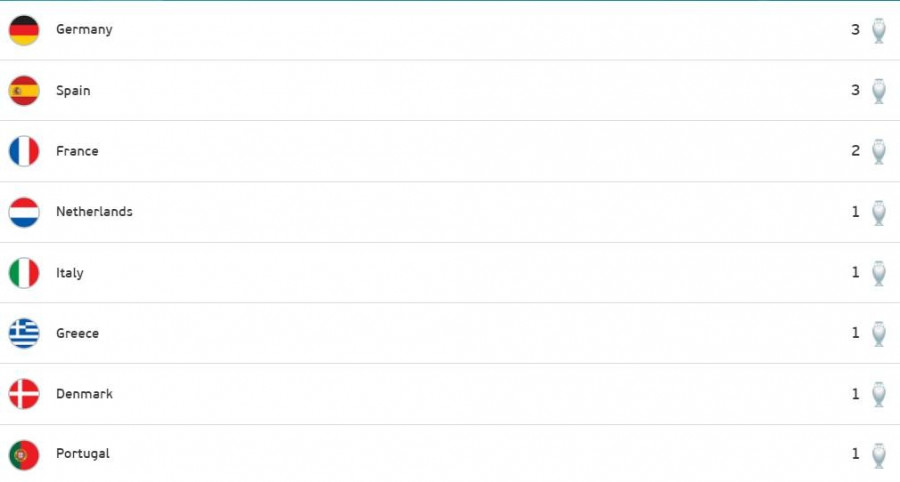Select the Netherlands team name
The image size is (900, 482).
94,212
